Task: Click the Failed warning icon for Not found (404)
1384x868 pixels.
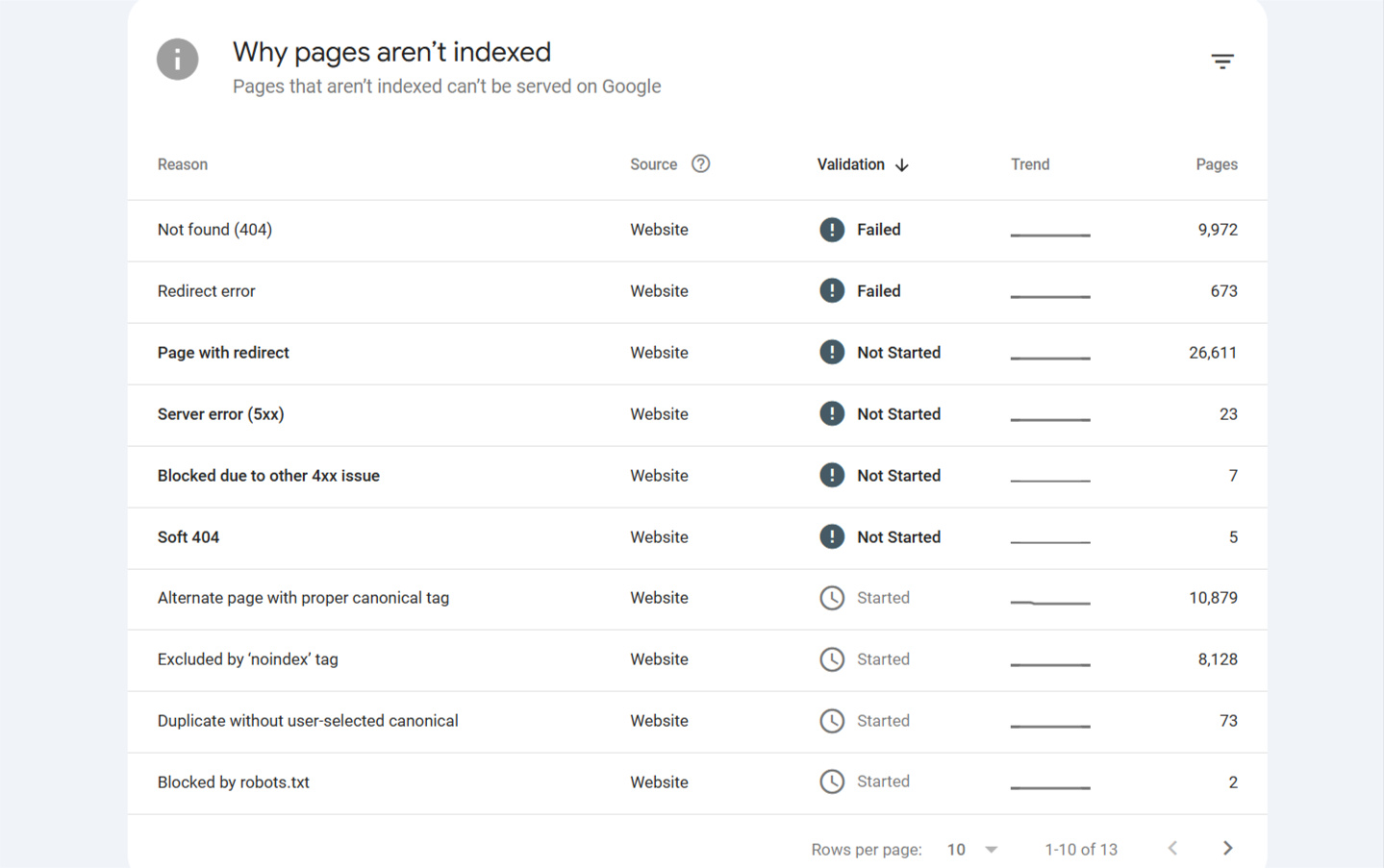Action: [831, 230]
